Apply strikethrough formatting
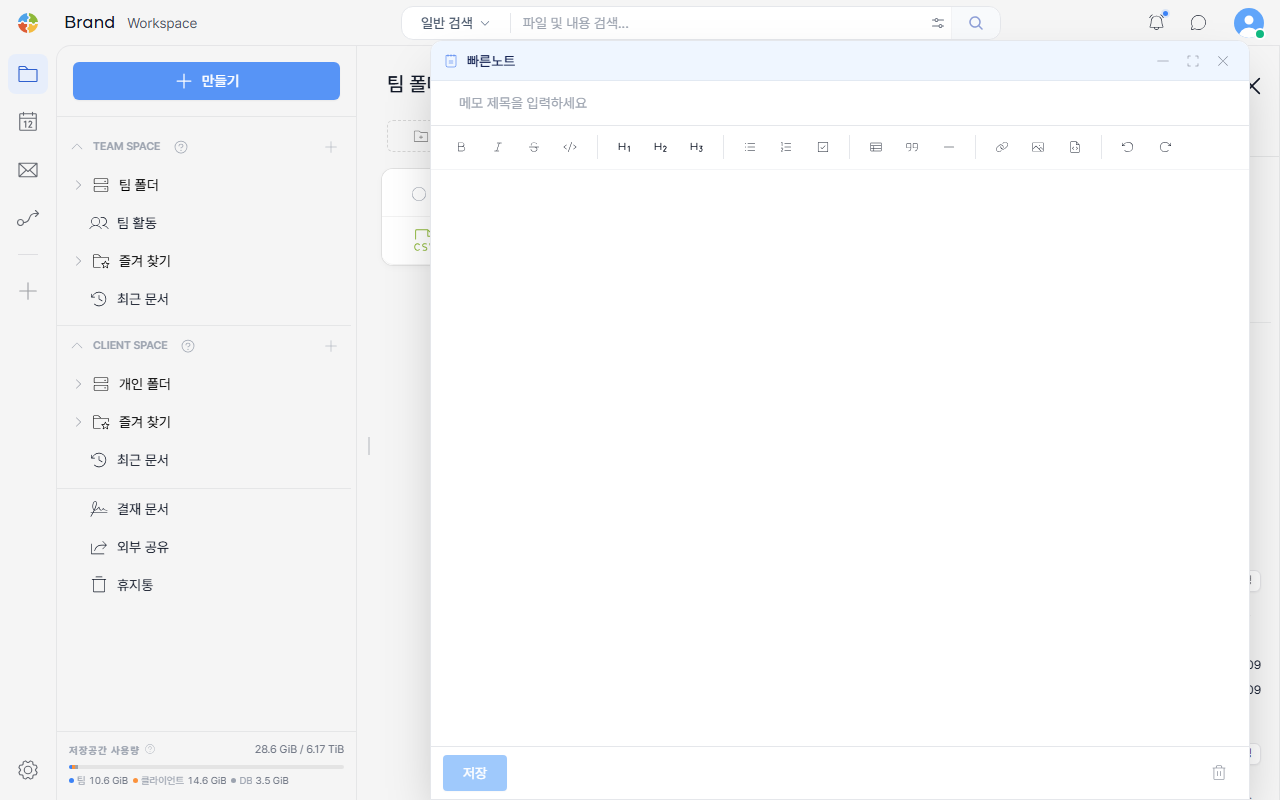Viewport: 1280px width, 800px height. (x=533, y=147)
